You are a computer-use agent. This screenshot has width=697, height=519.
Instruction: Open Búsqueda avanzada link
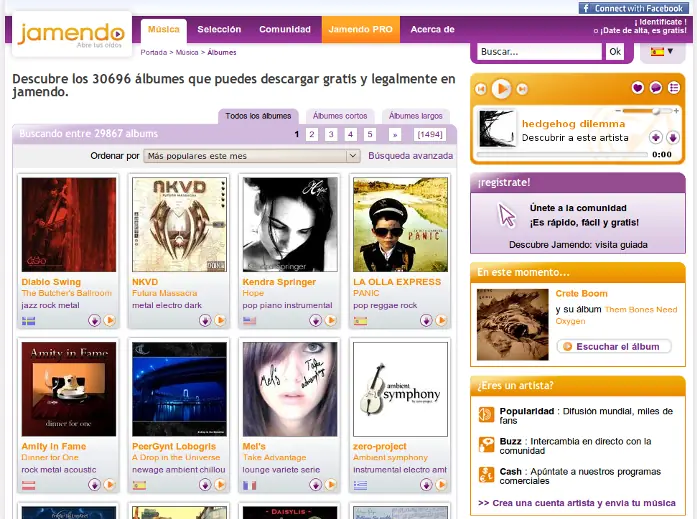[x=411, y=156]
